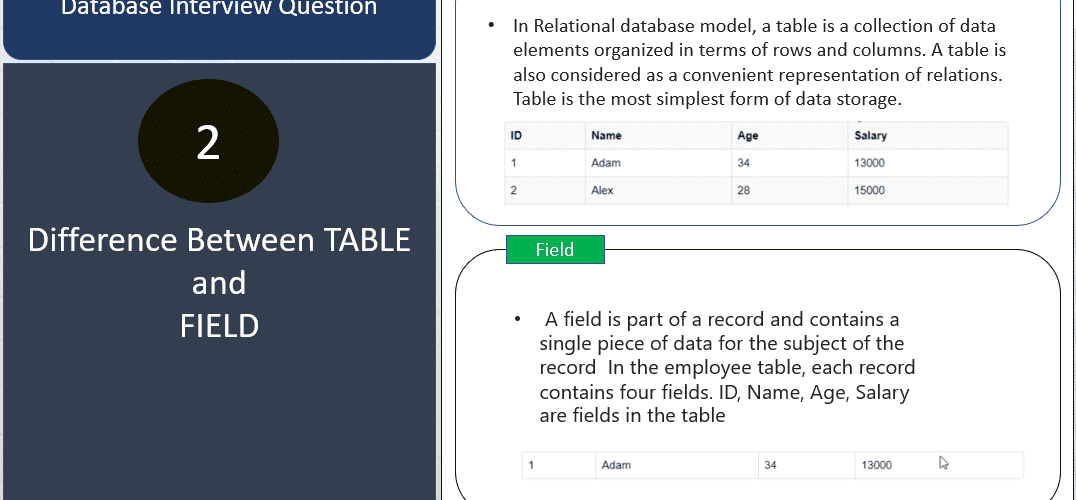Click the Adam cell in upper table
Viewport: 1076px width, 500px height.
(659, 163)
